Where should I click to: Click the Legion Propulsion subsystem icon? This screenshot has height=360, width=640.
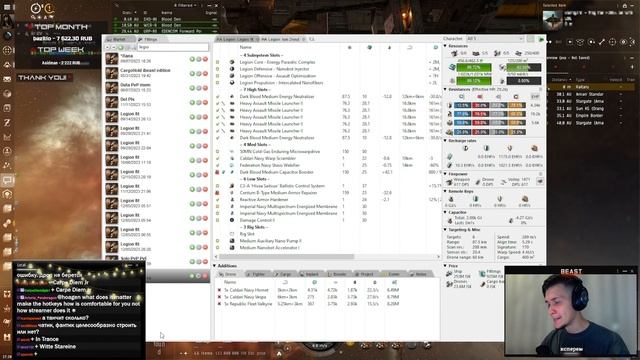tap(232, 82)
